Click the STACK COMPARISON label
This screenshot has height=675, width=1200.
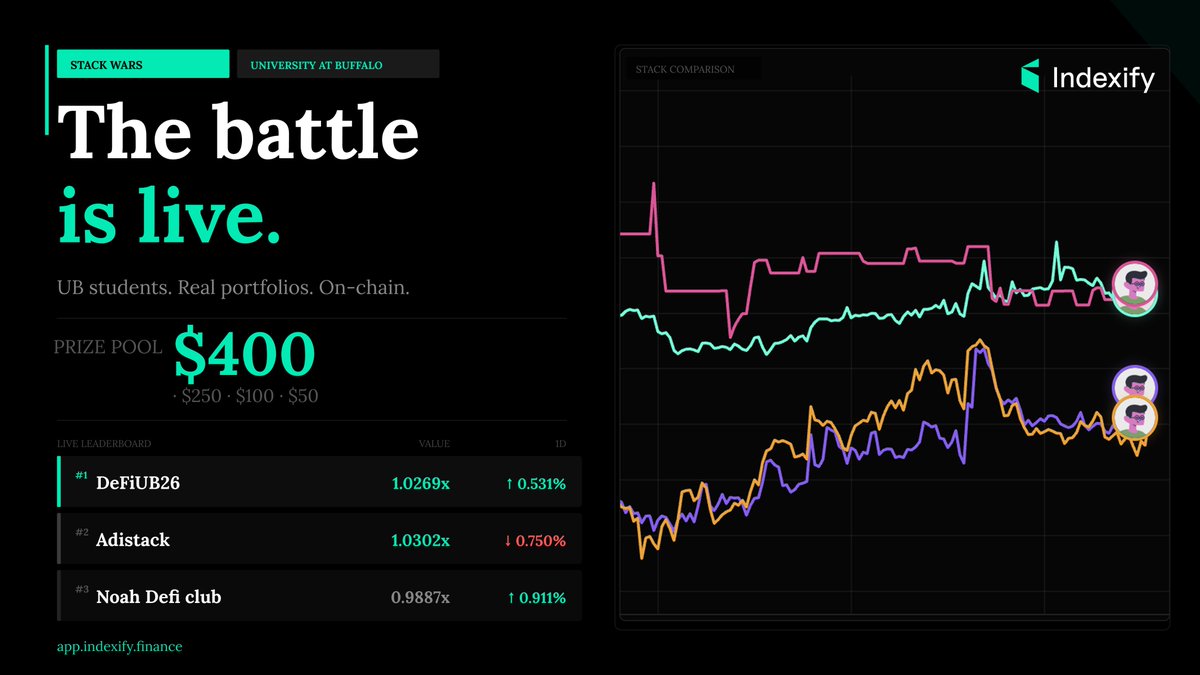click(685, 70)
